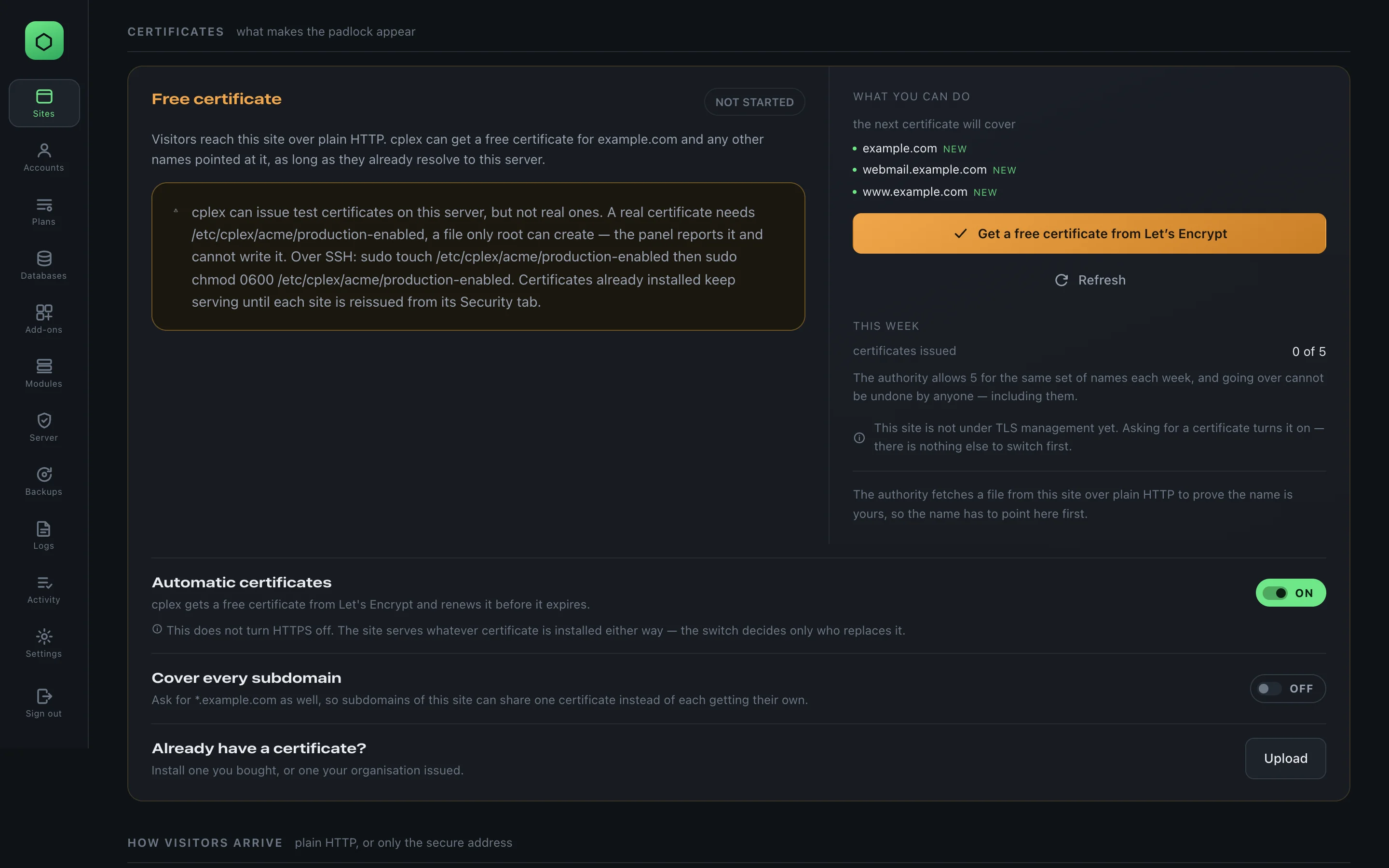Open Logs from the sidebar

pyautogui.click(x=44, y=535)
